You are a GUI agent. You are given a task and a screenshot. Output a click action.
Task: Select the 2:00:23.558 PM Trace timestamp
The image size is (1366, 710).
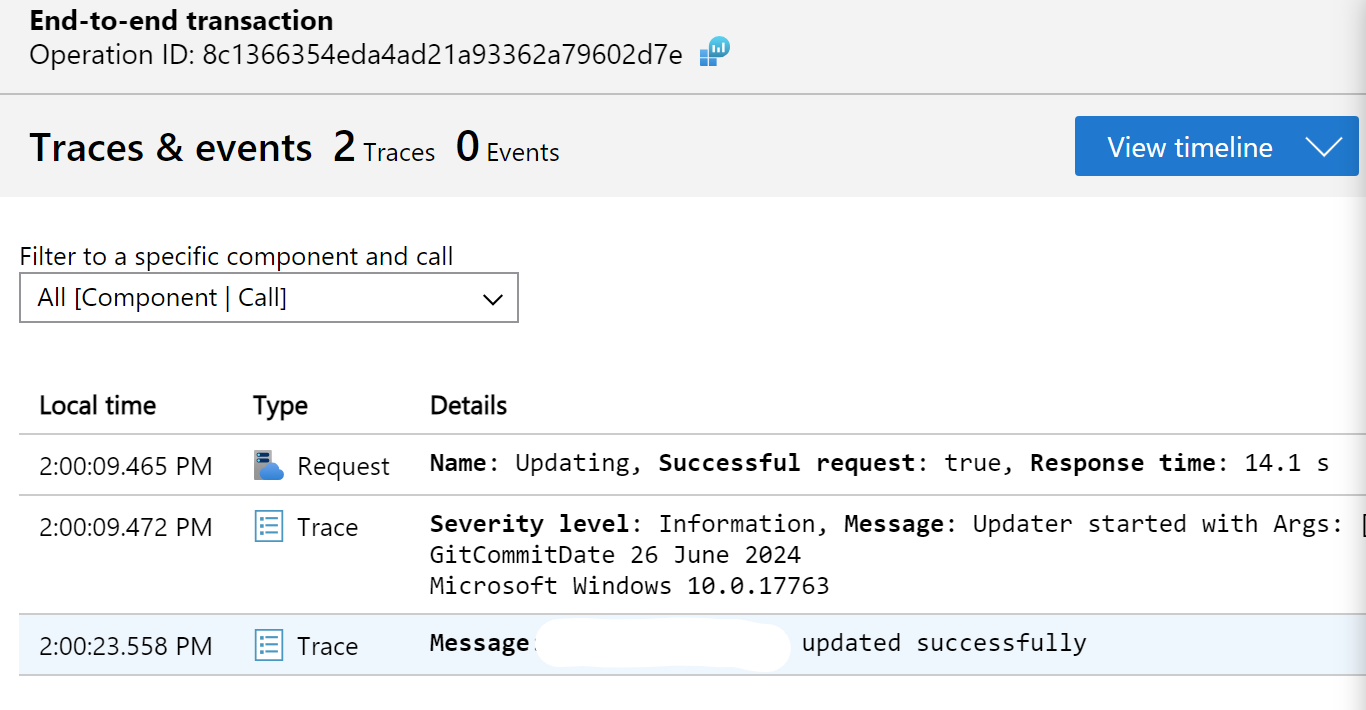(x=126, y=647)
